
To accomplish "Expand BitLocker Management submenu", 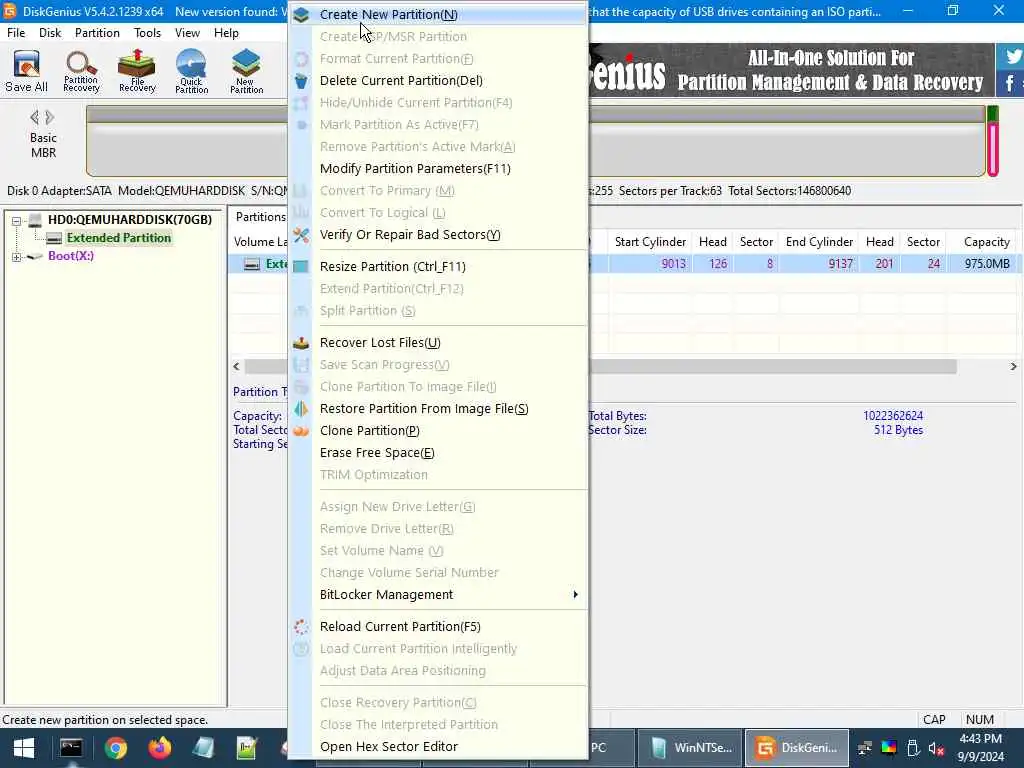I will pos(438,594).
